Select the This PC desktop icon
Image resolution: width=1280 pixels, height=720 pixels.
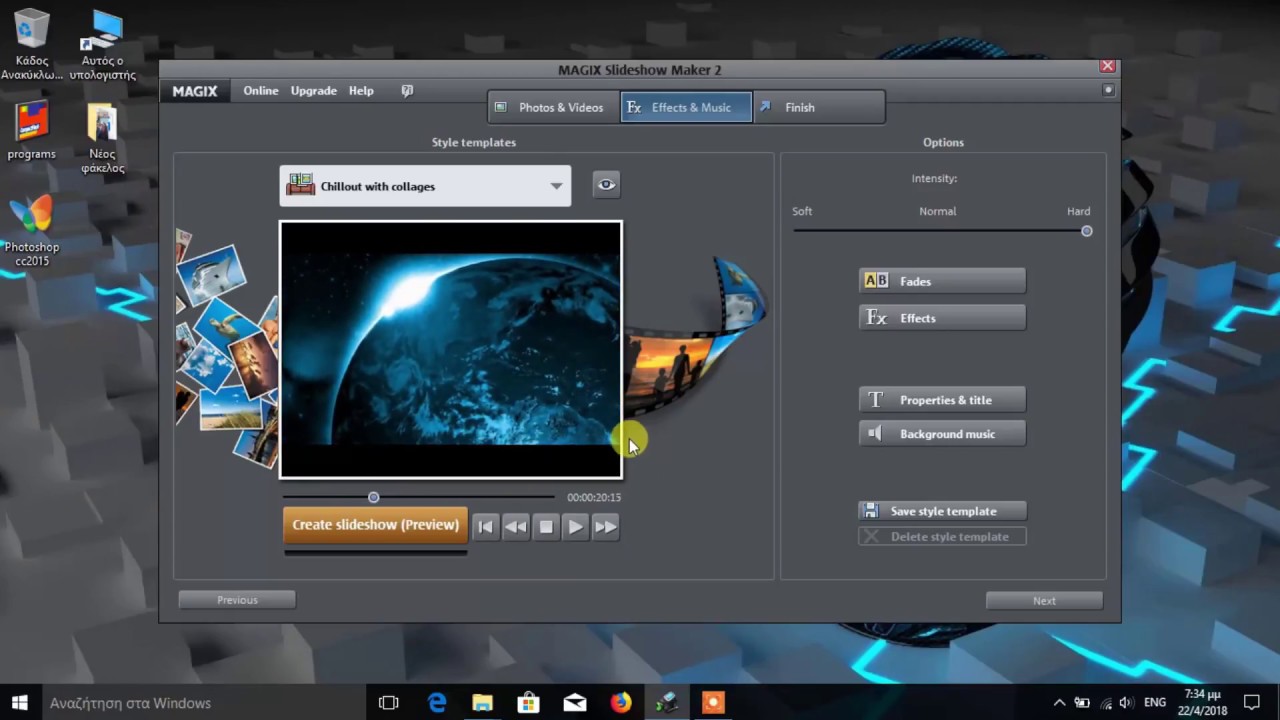pyautogui.click(x=103, y=44)
